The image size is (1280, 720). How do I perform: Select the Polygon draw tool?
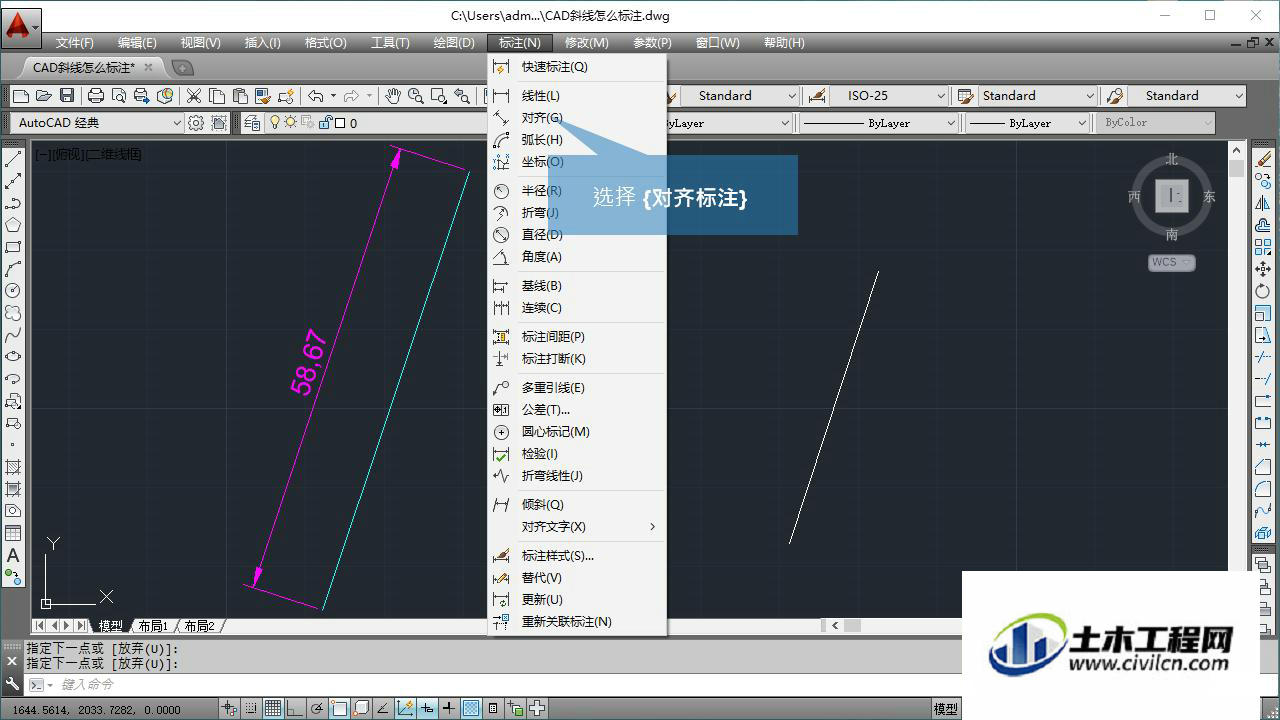(x=13, y=225)
